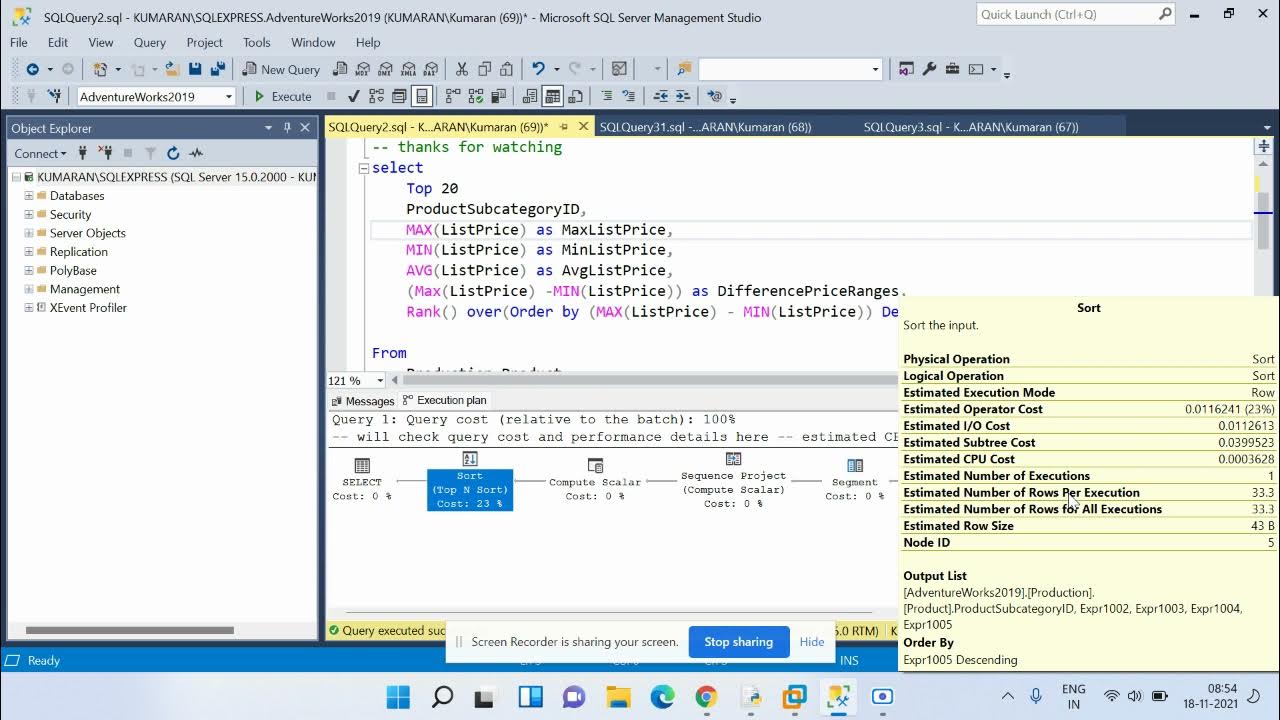Click the SELECT plan node
The width and height of the screenshot is (1280, 720).
pyautogui.click(x=362, y=480)
